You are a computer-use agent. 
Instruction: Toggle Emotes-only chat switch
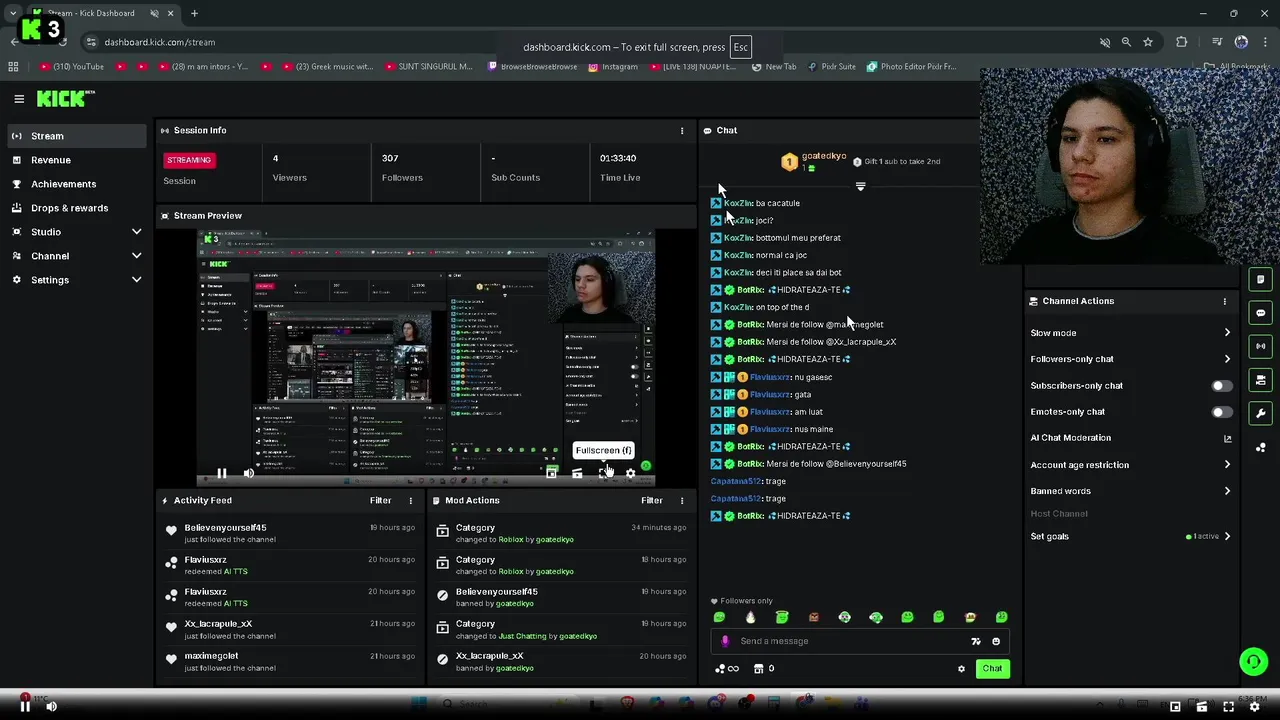1221,412
